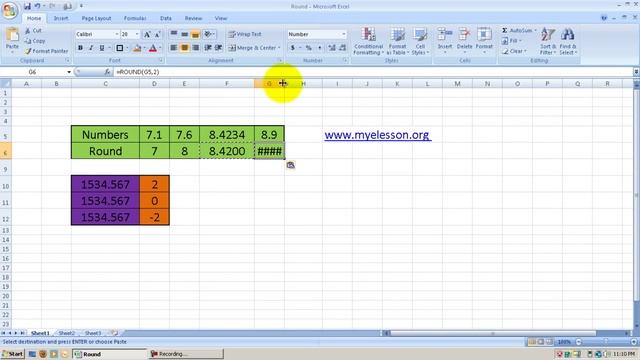640x360 pixels.
Task: Open the Number format dropdown
Action: [x=343, y=34]
